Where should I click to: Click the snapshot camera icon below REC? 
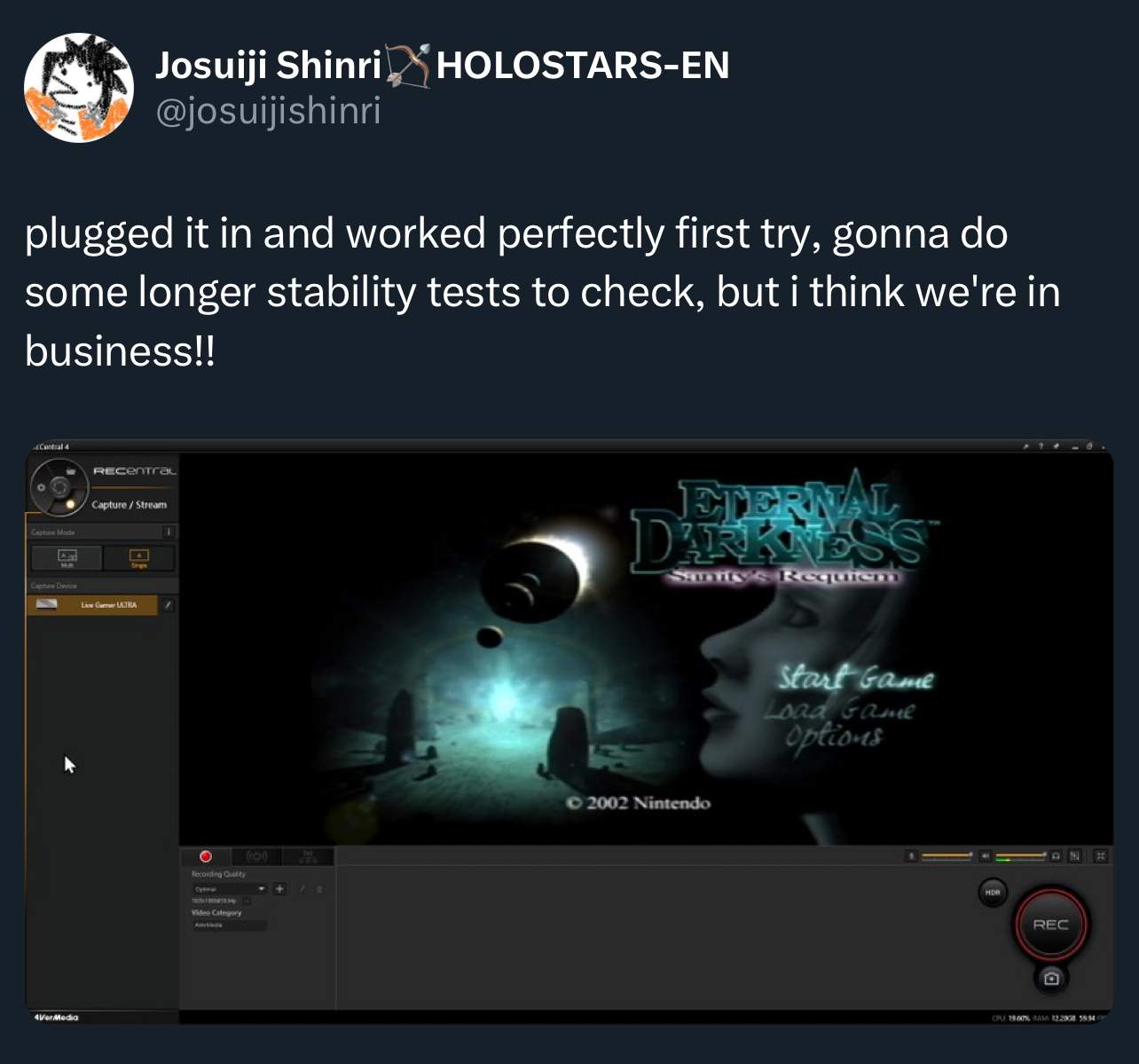point(1051,978)
